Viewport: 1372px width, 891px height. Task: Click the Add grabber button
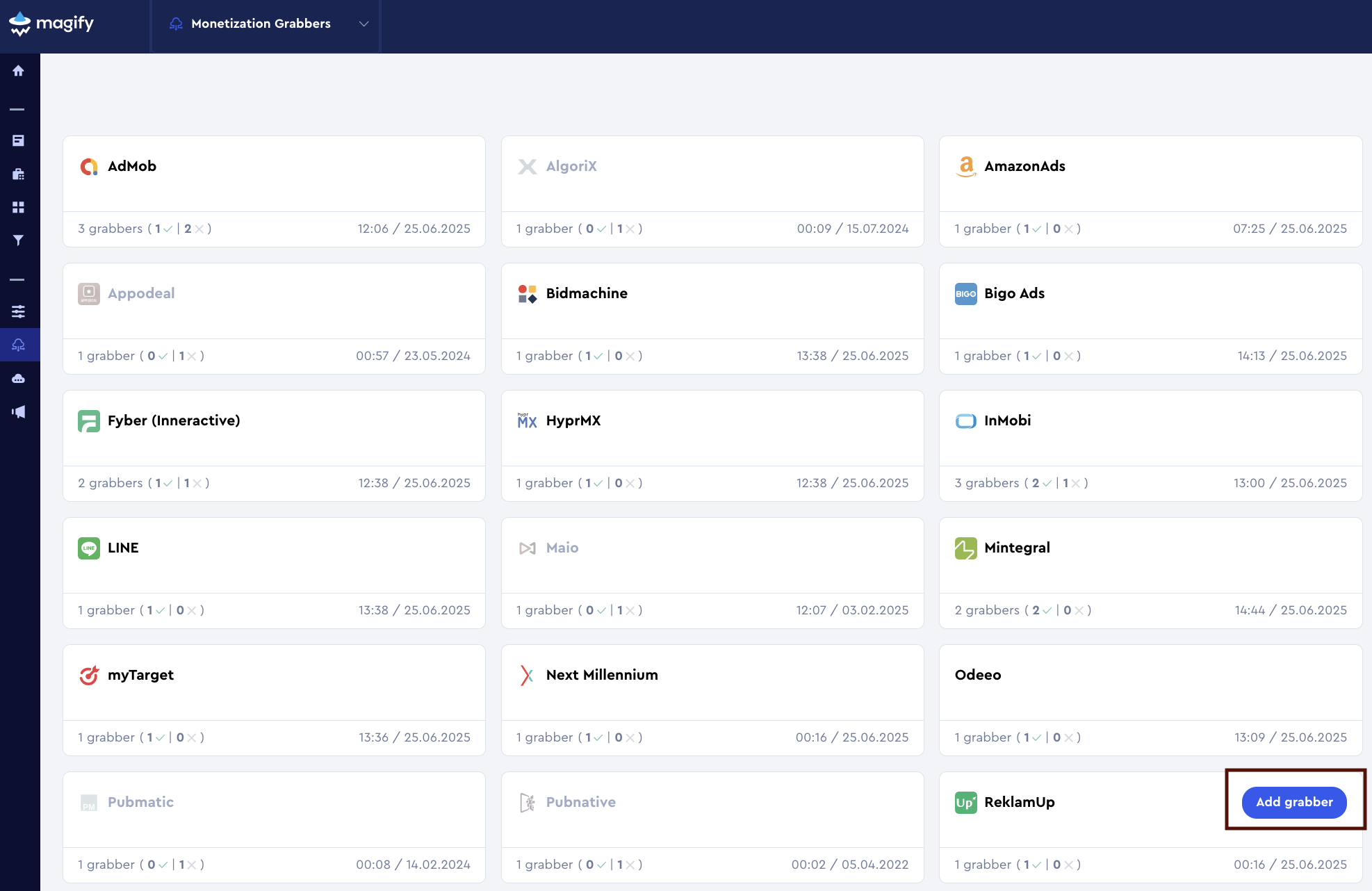coord(1293,802)
